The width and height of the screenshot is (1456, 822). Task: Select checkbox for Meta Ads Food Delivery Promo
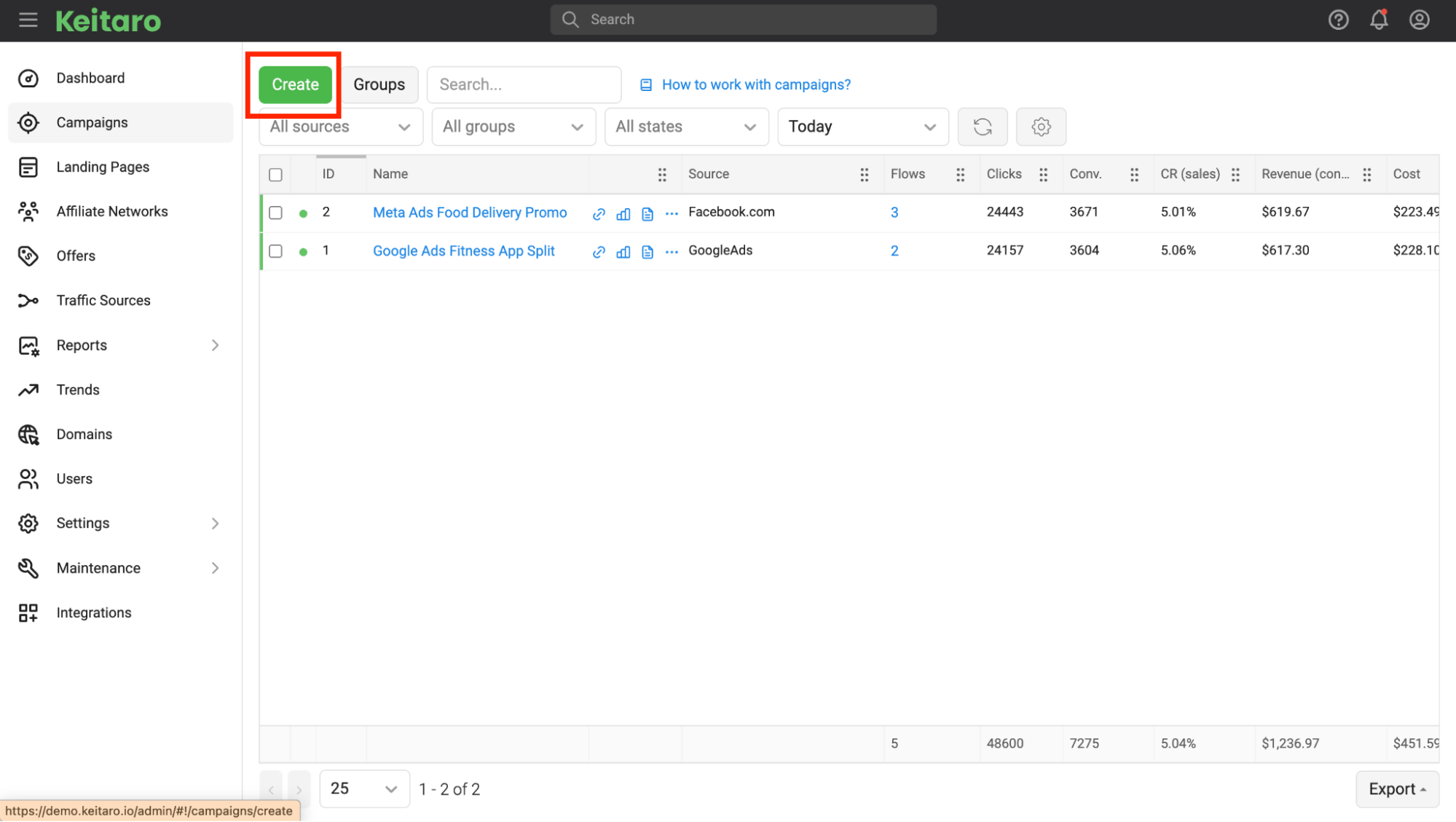[275, 213]
